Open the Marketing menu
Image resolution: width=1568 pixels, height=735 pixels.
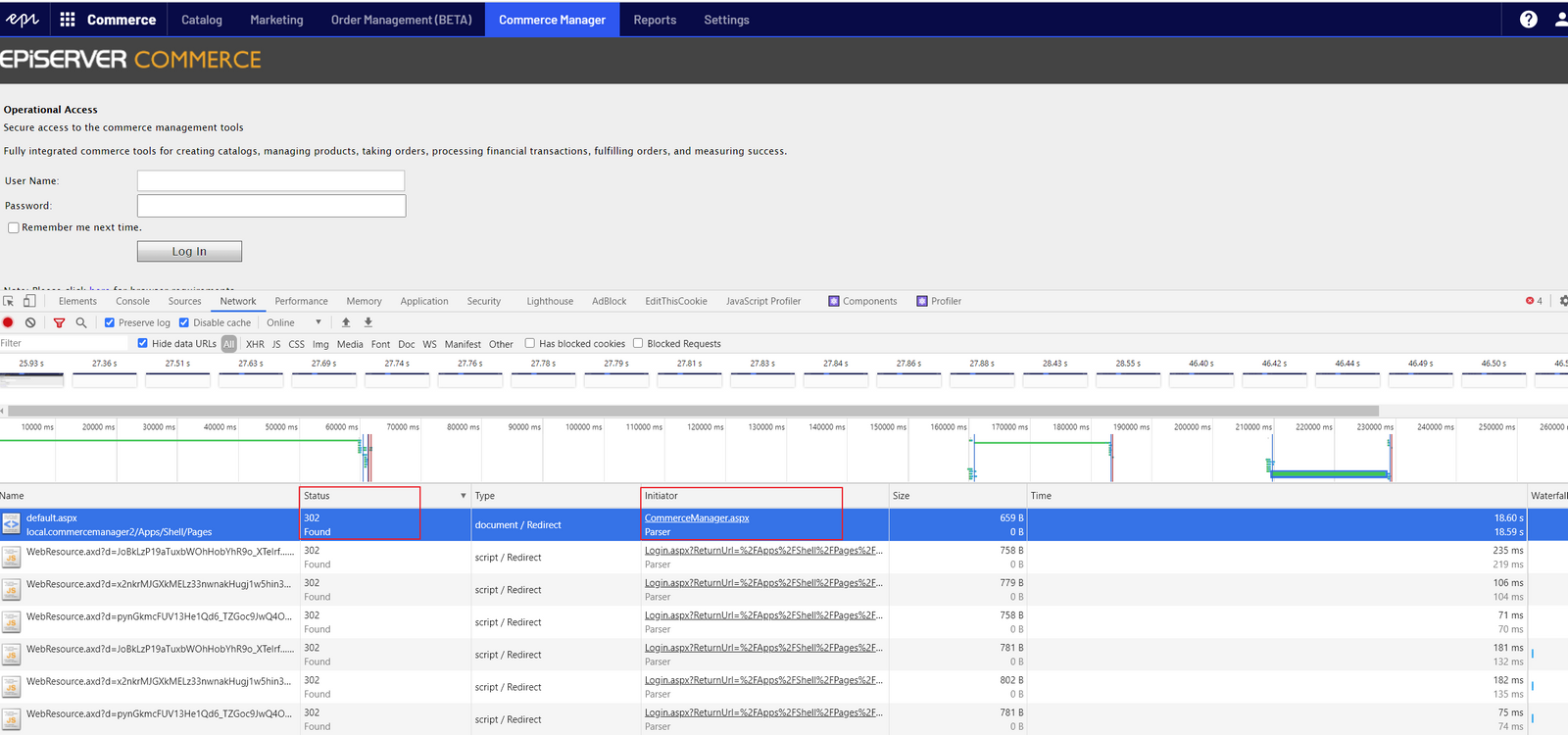276,20
